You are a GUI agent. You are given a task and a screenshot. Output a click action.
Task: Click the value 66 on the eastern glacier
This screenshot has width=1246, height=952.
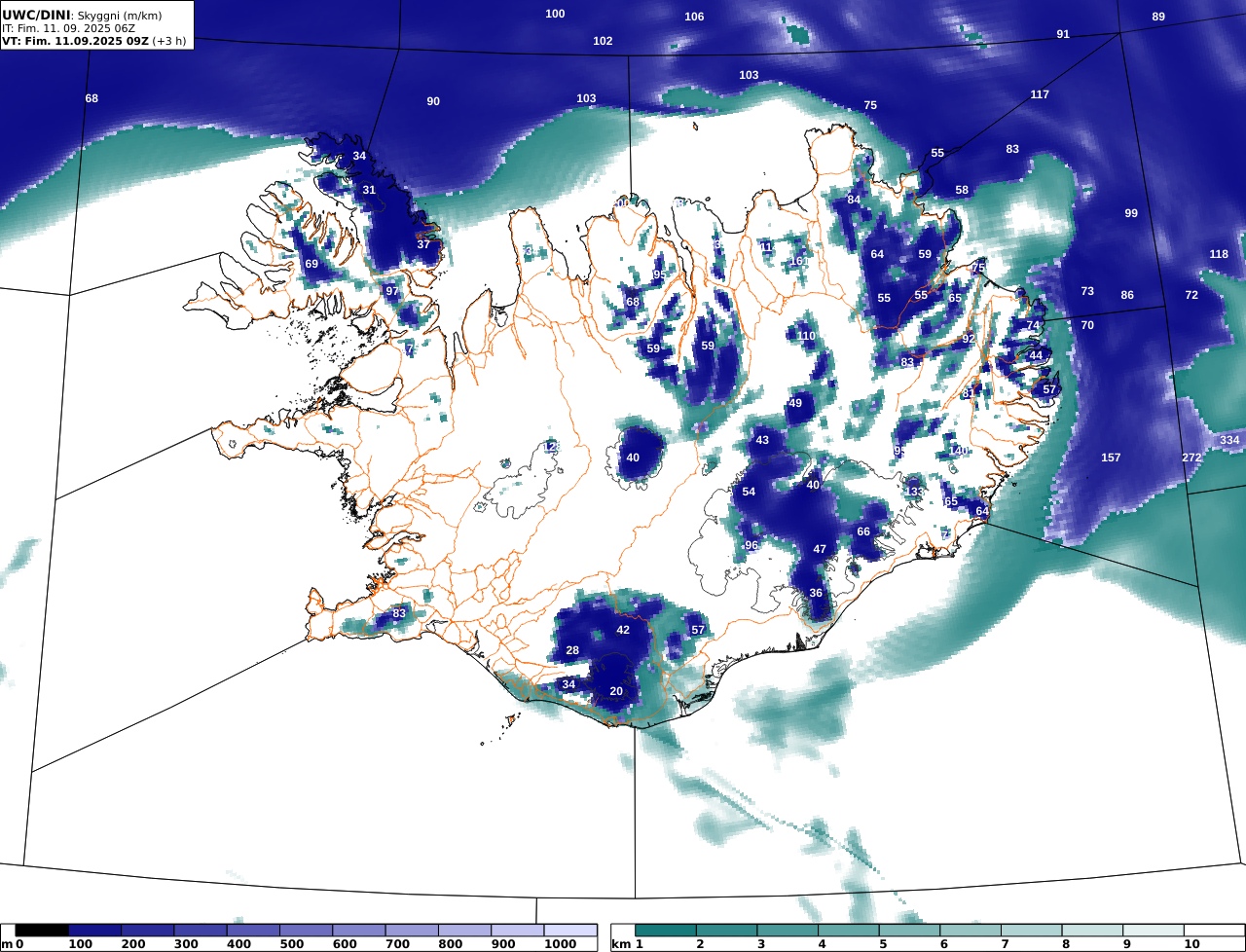pyautogui.click(x=863, y=531)
